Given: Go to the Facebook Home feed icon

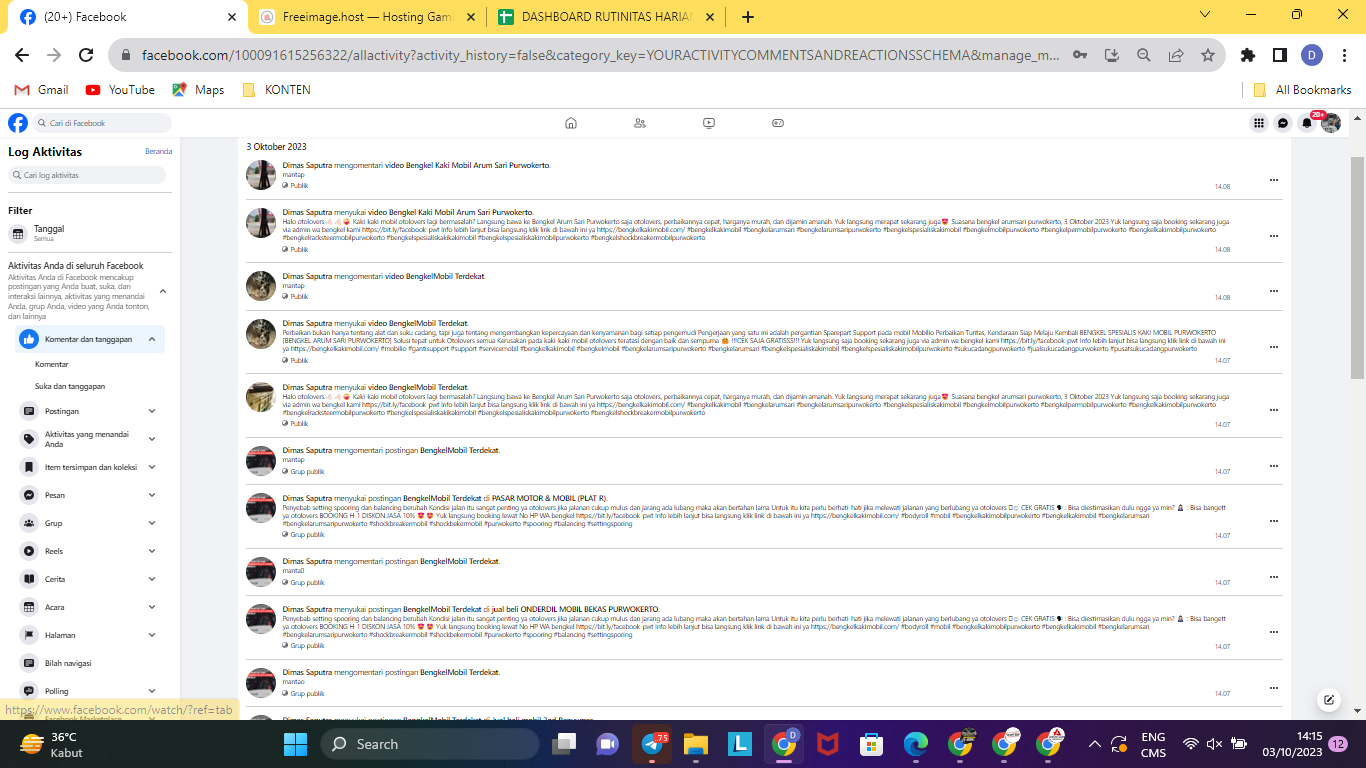Looking at the screenshot, I should 571,123.
